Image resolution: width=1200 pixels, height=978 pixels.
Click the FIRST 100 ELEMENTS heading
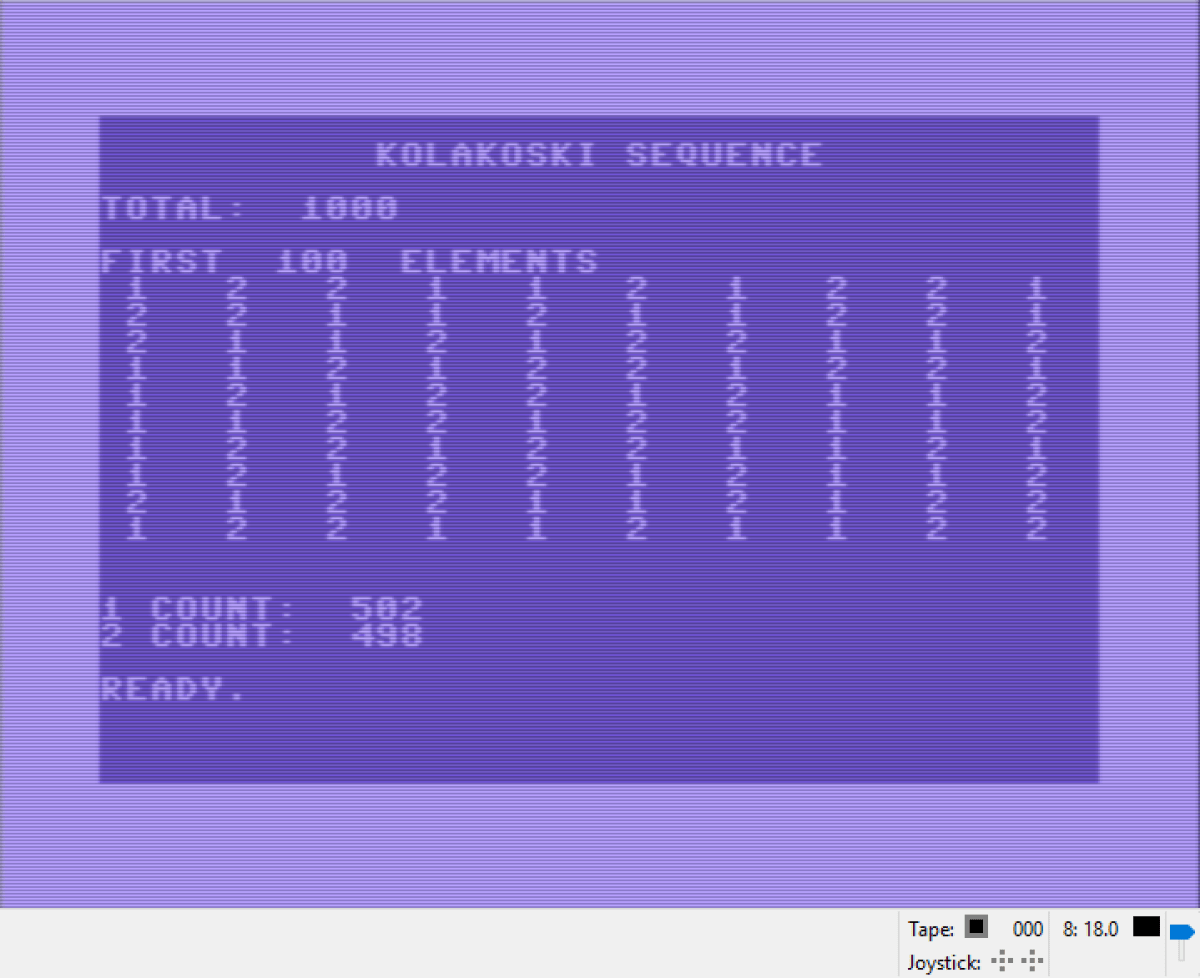(350, 260)
